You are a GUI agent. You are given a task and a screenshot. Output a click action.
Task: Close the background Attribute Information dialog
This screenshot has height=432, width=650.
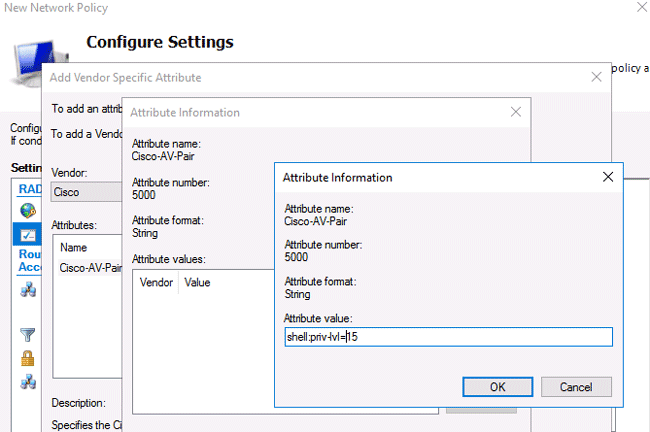(x=515, y=112)
